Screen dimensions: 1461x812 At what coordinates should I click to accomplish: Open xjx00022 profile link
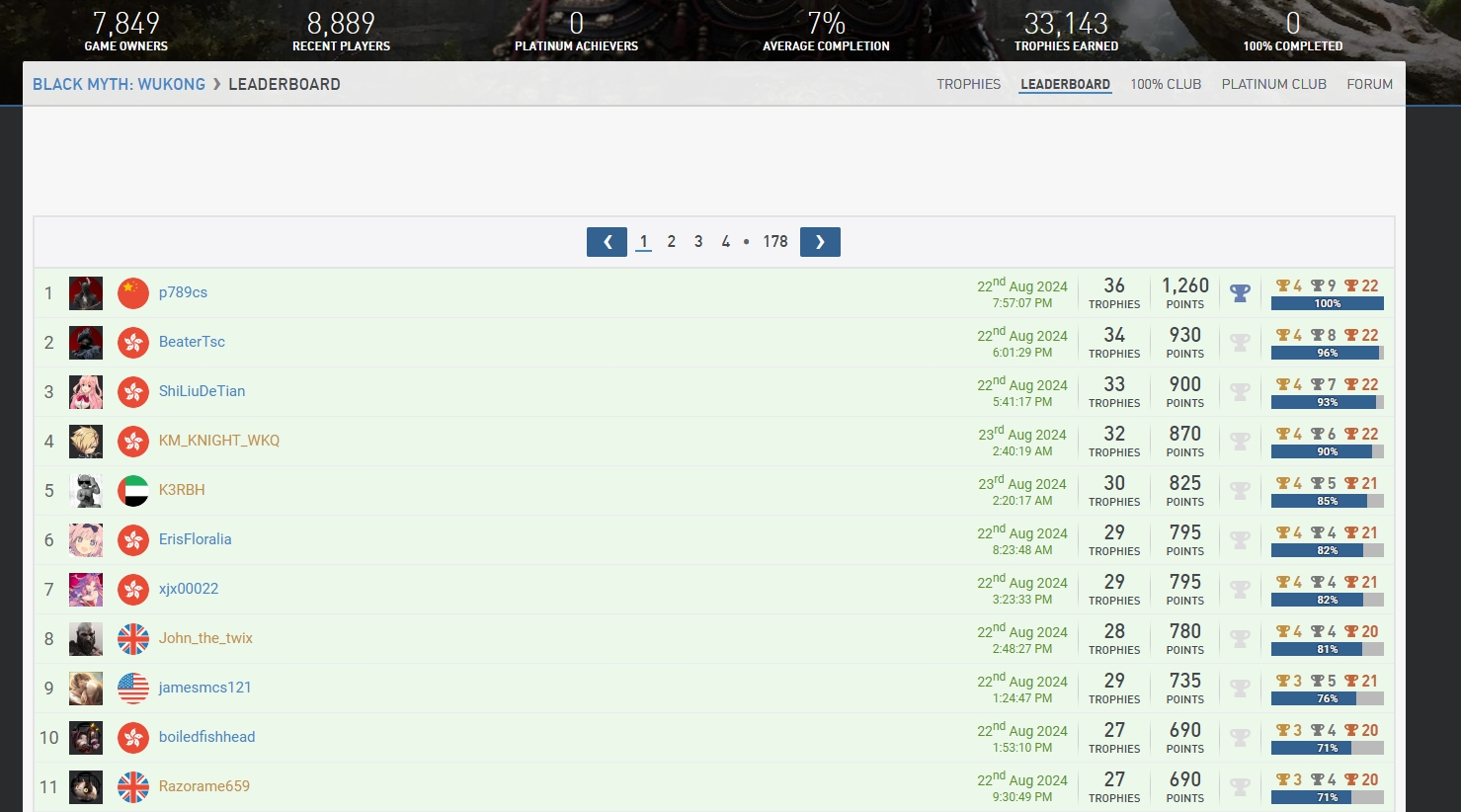pyautogui.click(x=189, y=589)
